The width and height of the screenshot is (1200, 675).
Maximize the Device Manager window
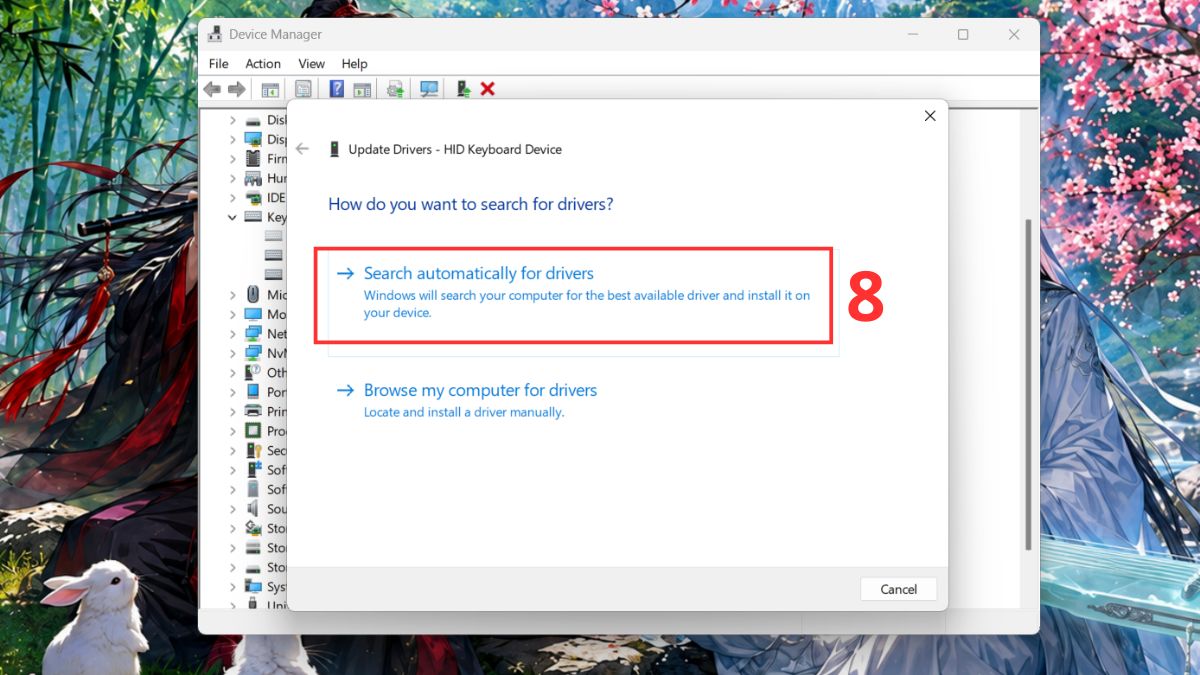[x=963, y=34]
